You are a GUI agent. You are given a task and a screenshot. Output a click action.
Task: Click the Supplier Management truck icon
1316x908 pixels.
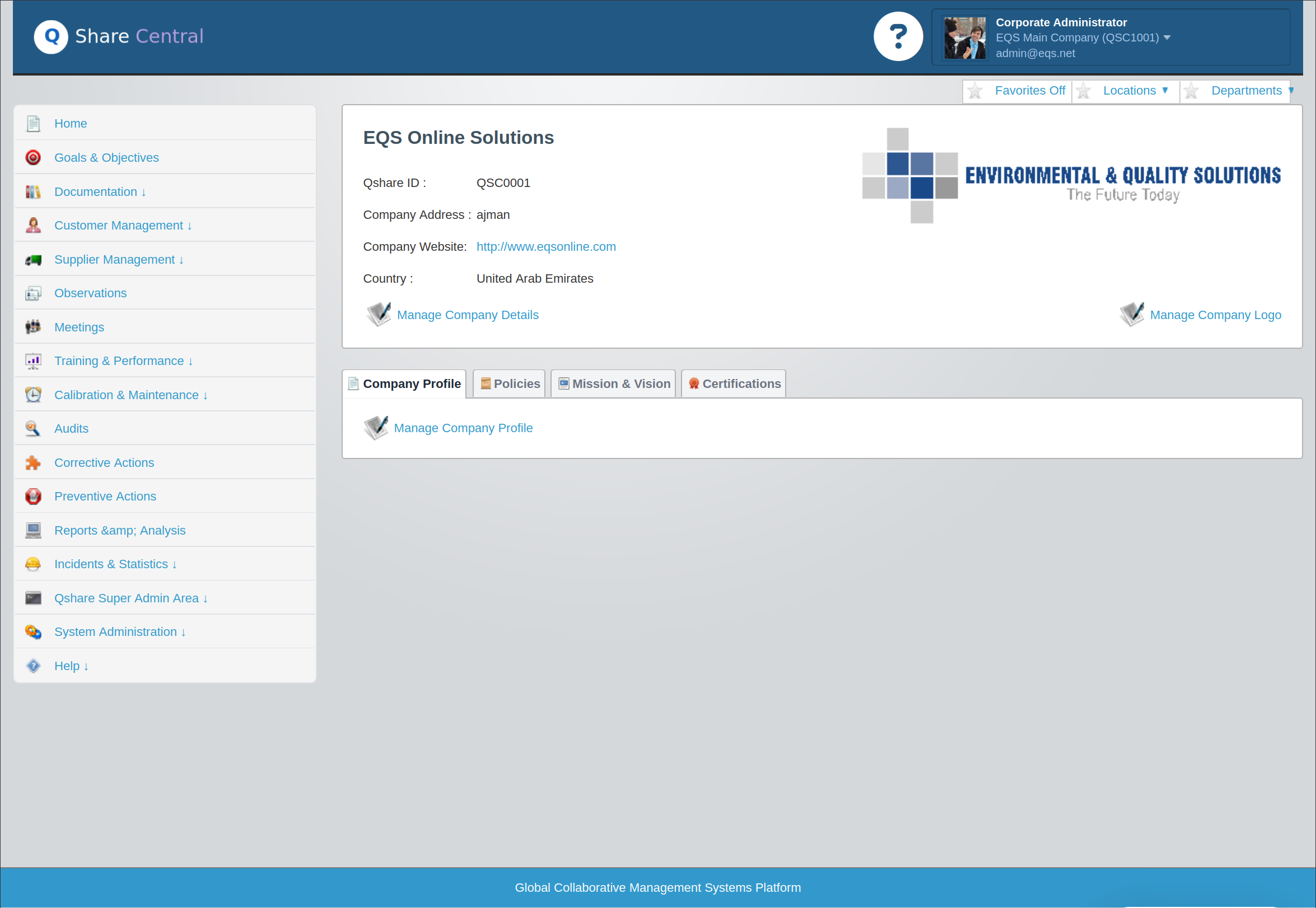[33, 260]
